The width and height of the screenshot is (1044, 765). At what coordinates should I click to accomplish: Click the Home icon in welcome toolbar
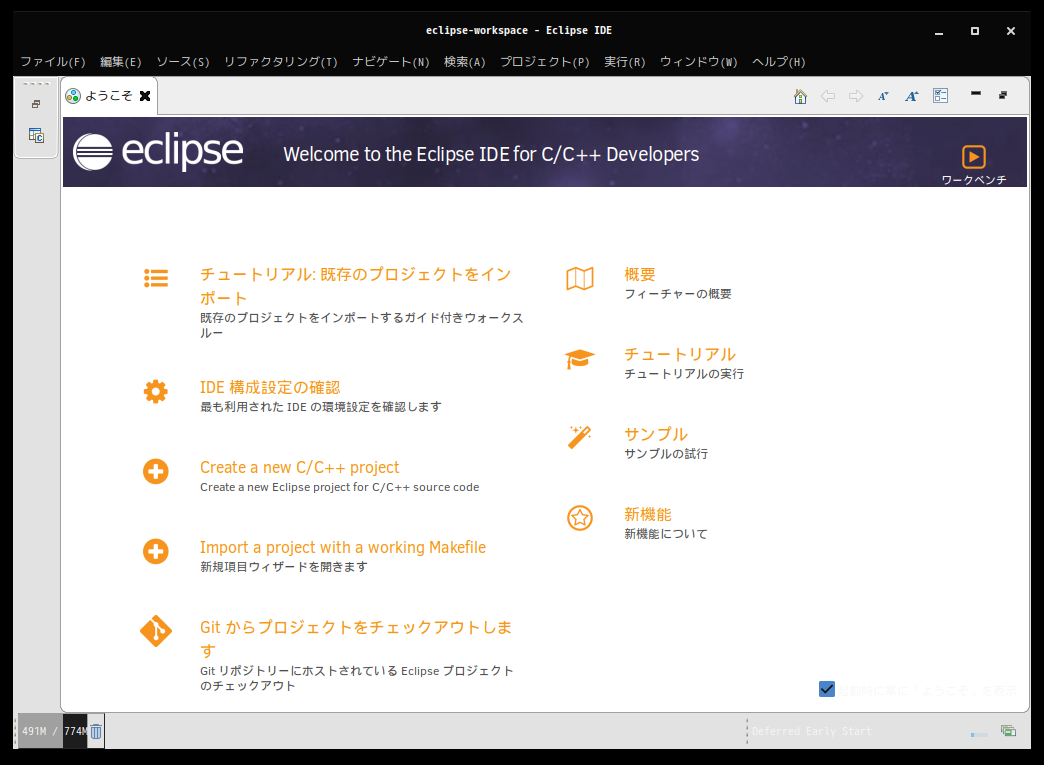[x=800, y=97]
